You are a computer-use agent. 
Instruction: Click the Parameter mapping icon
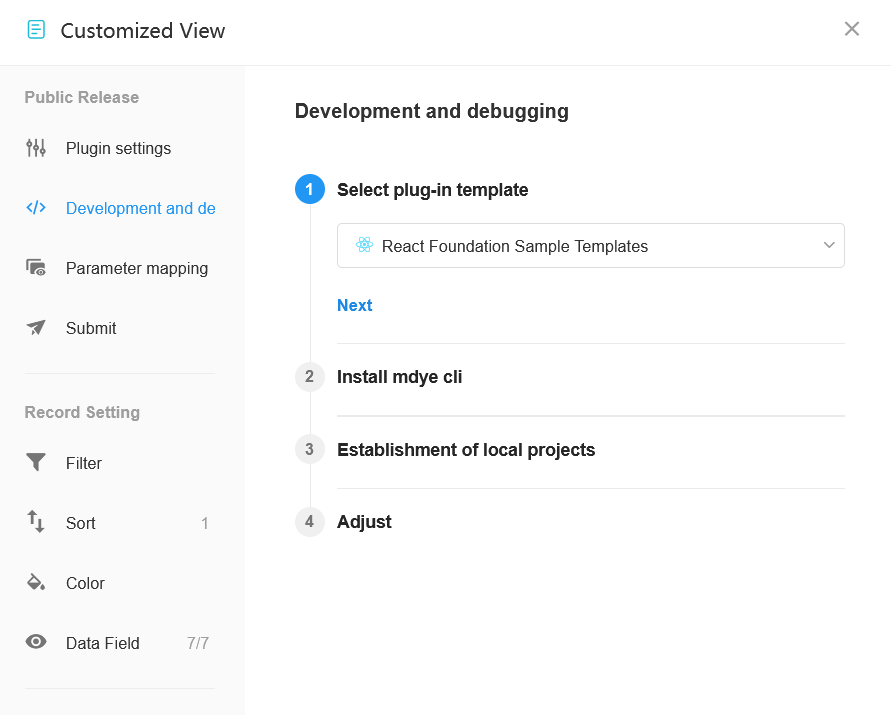pos(36,268)
